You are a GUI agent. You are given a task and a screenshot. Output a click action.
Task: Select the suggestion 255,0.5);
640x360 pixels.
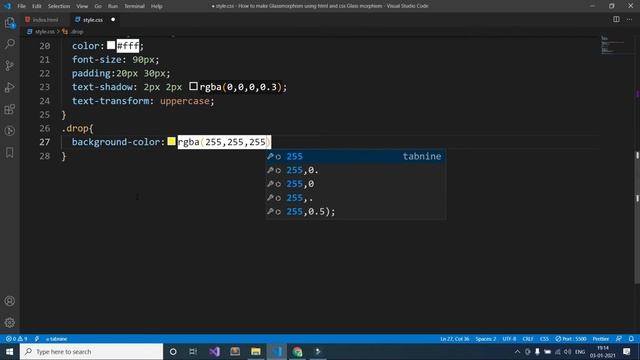click(356, 212)
